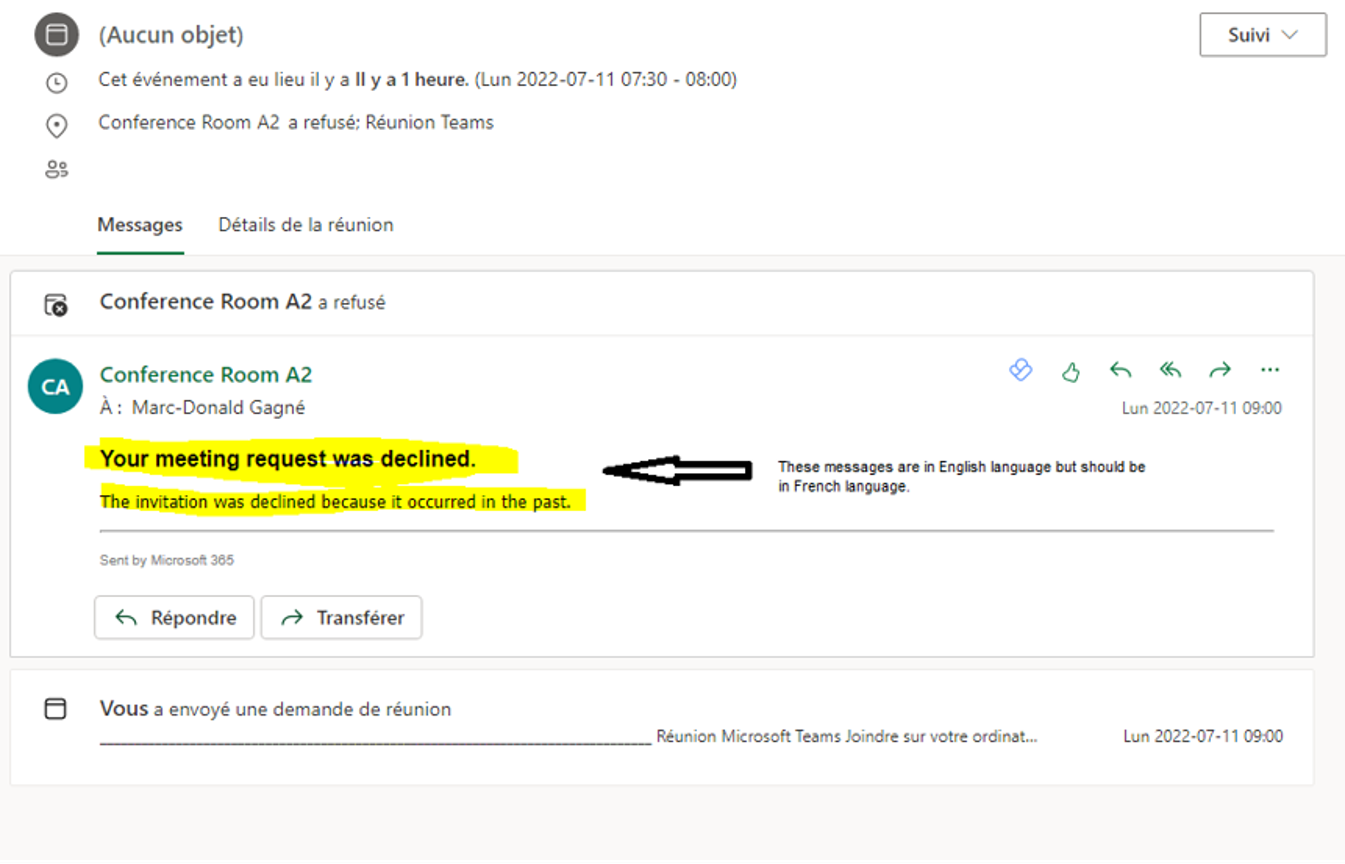Click the Forward arrow icon

point(1220,370)
